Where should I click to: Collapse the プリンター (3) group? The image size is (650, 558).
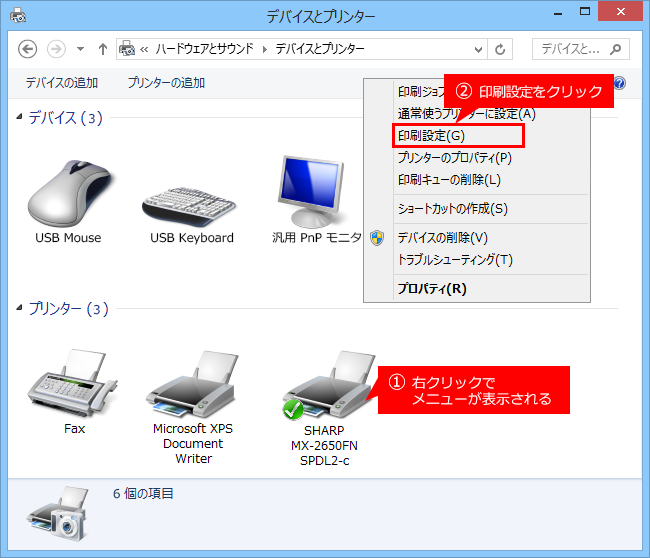pos(19,308)
